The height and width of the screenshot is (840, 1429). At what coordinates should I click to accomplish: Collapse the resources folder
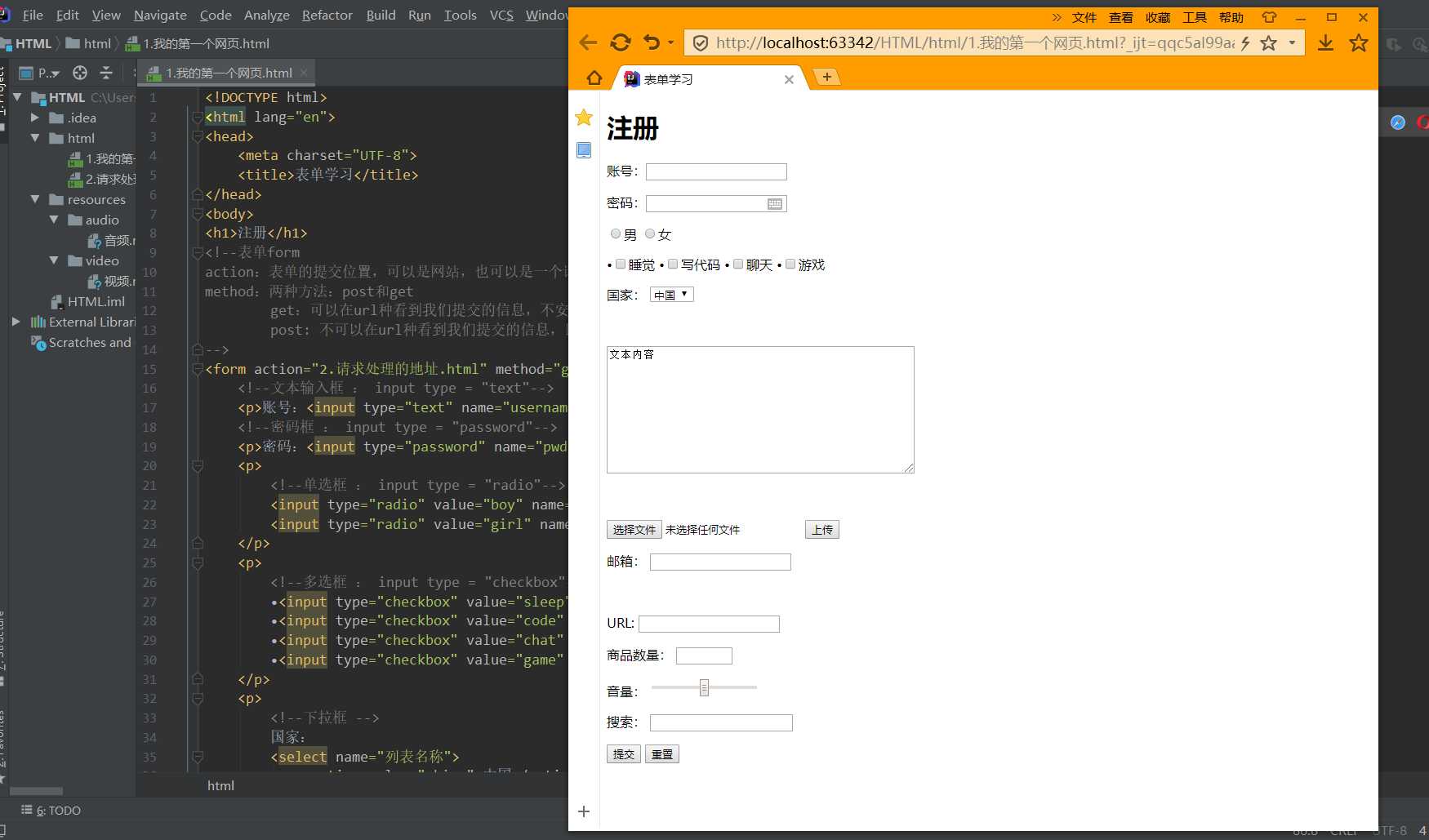coord(35,199)
